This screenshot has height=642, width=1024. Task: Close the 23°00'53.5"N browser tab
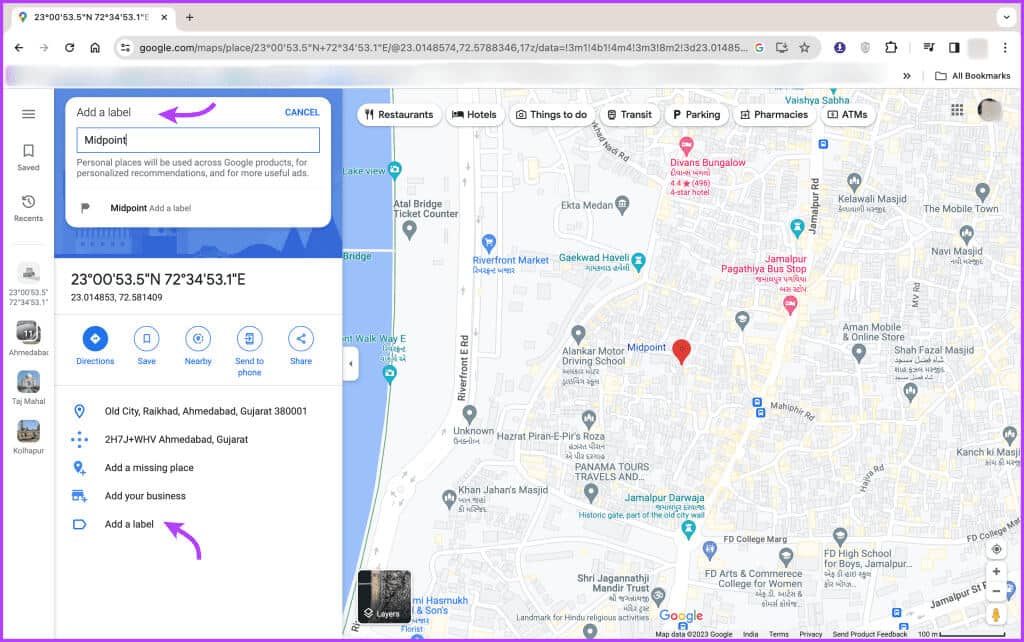click(165, 18)
